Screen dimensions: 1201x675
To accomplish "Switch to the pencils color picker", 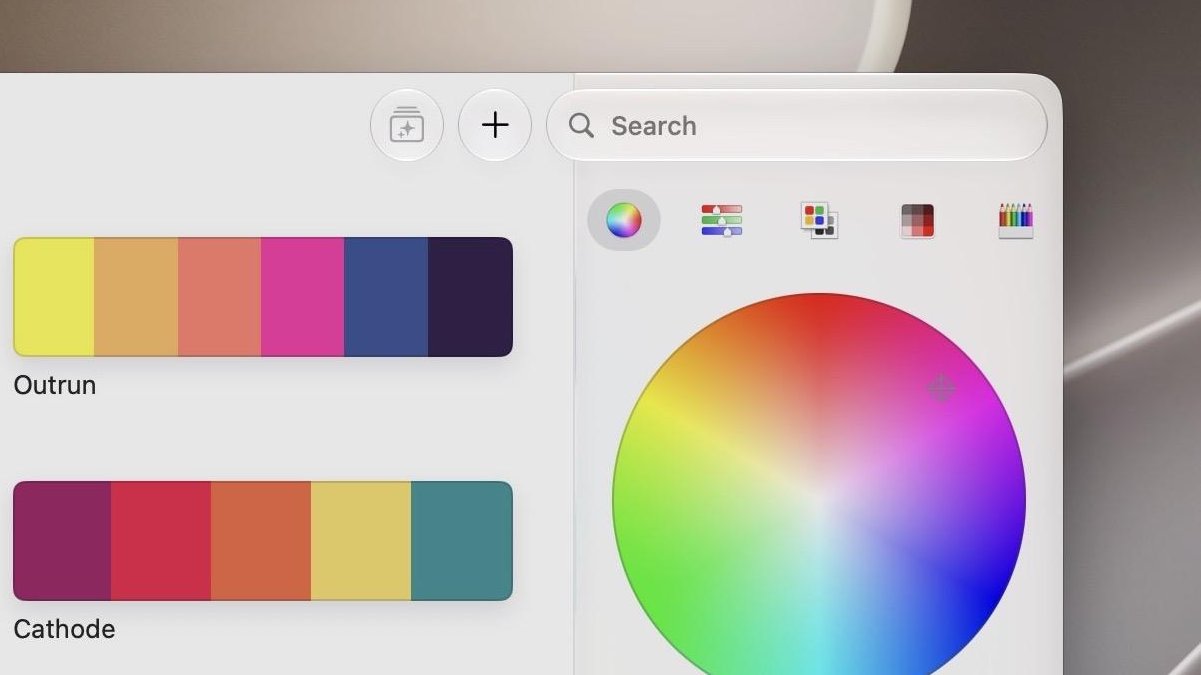I will point(1015,220).
